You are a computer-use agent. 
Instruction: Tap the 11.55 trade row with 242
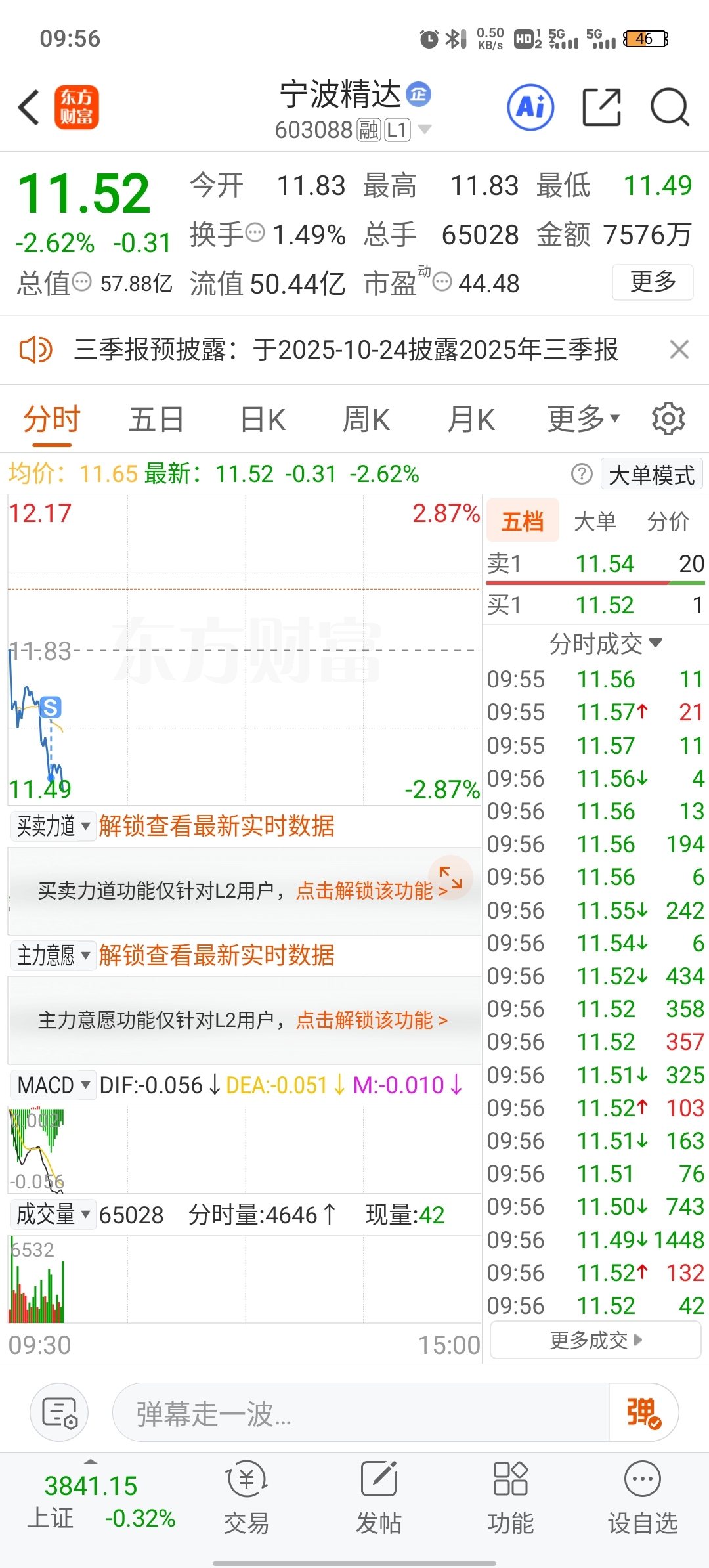pos(595,910)
